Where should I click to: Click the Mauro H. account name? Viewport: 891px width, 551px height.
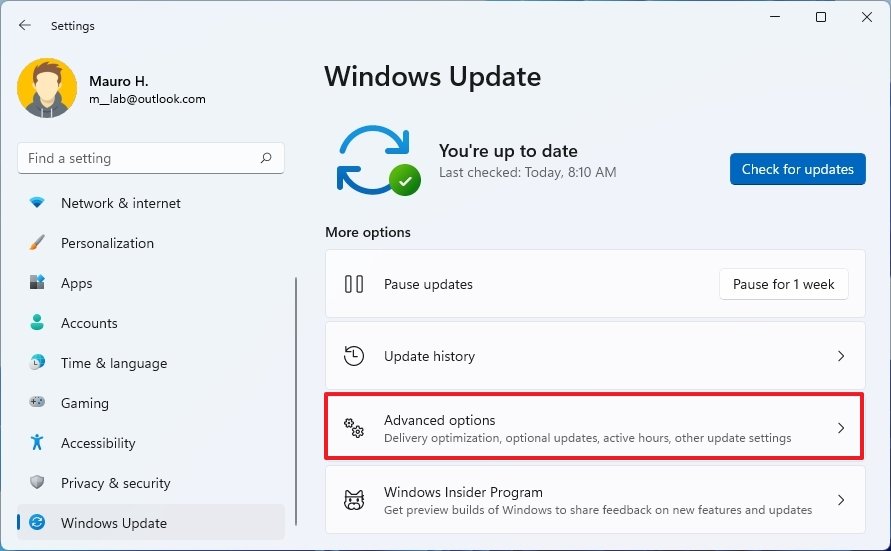coord(118,81)
